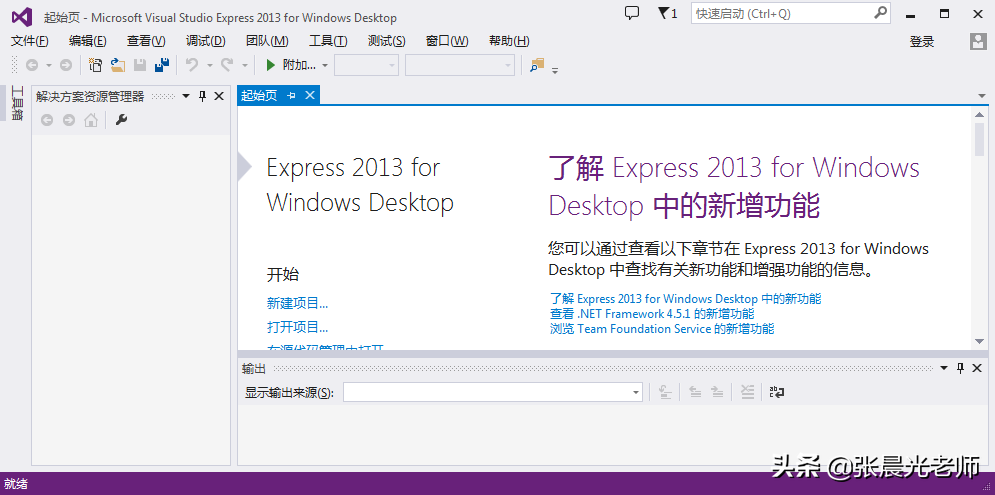
Task: Open the toolbar overflow options arrow
Action: pyautogui.click(x=555, y=69)
